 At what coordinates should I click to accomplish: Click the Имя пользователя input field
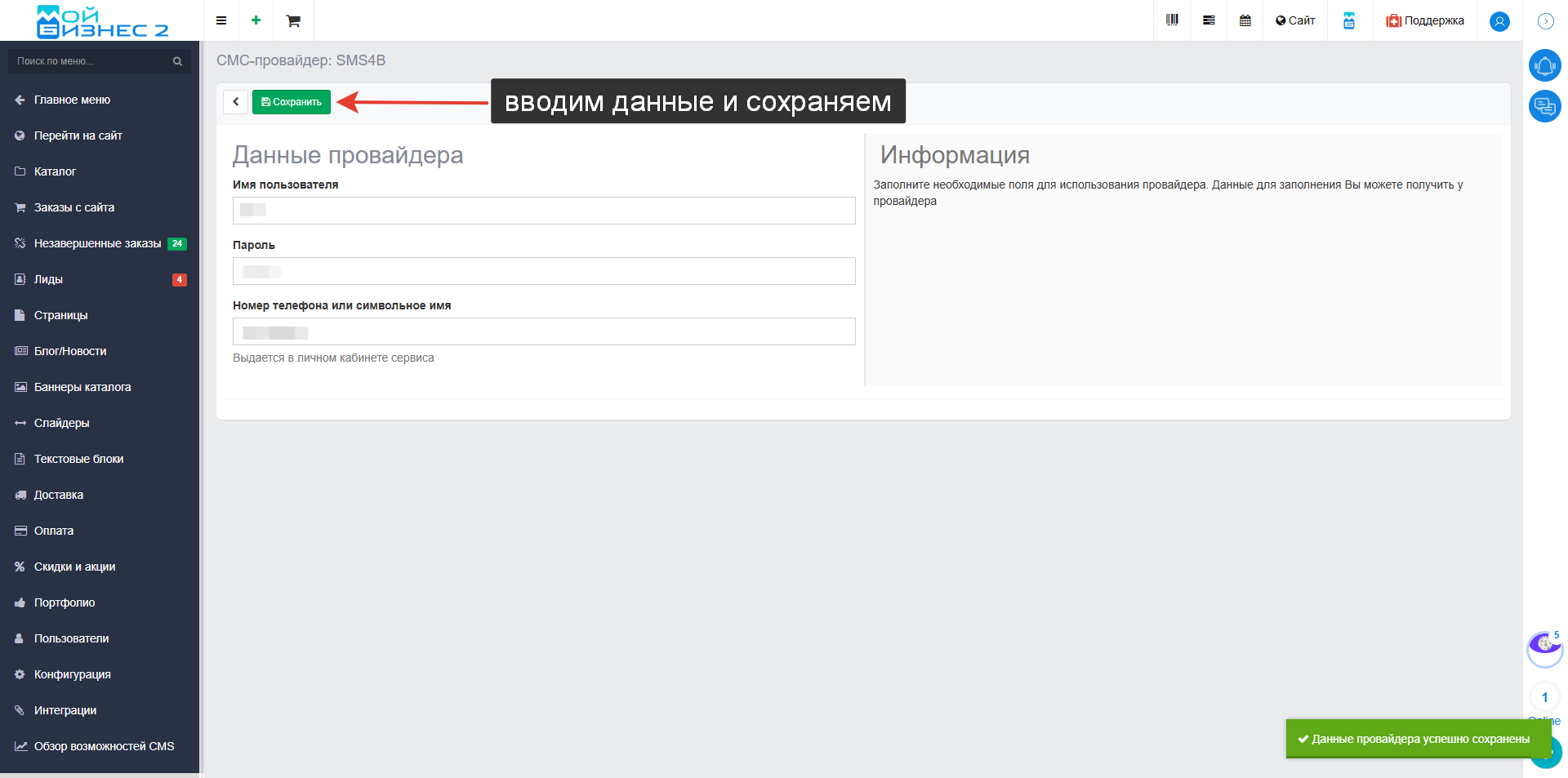pos(544,211)
